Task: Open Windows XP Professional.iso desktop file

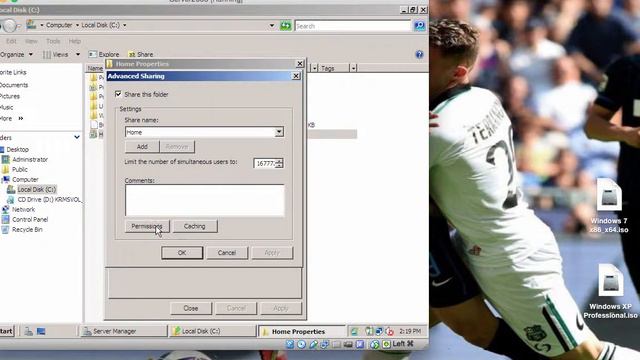Action: pyautogui.click(x=610, y=291)
